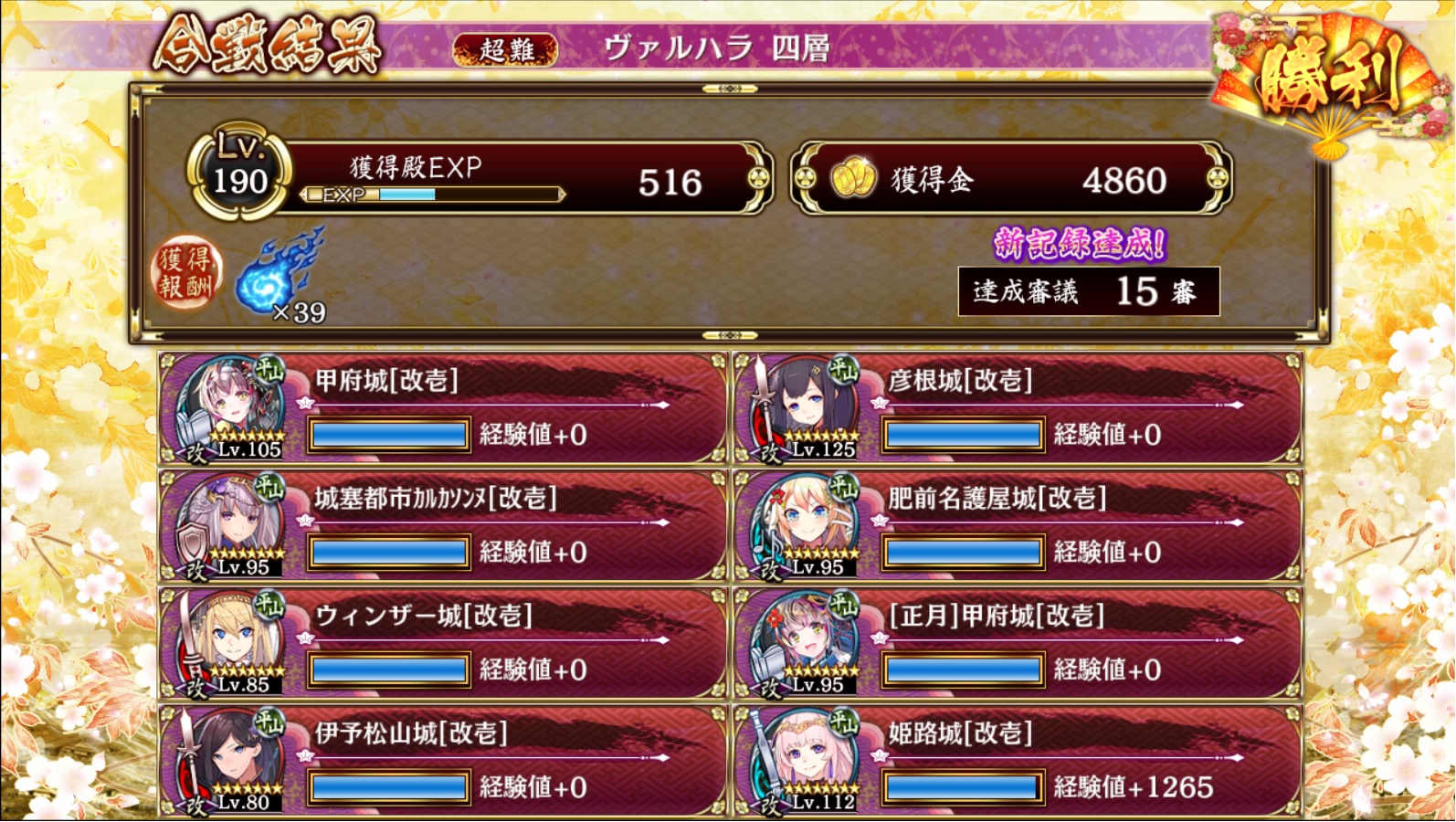The image size is (1456, 822).
Task: Select the 伊予松山城[改壱] character portrait
Action: [x=233, y=760]
